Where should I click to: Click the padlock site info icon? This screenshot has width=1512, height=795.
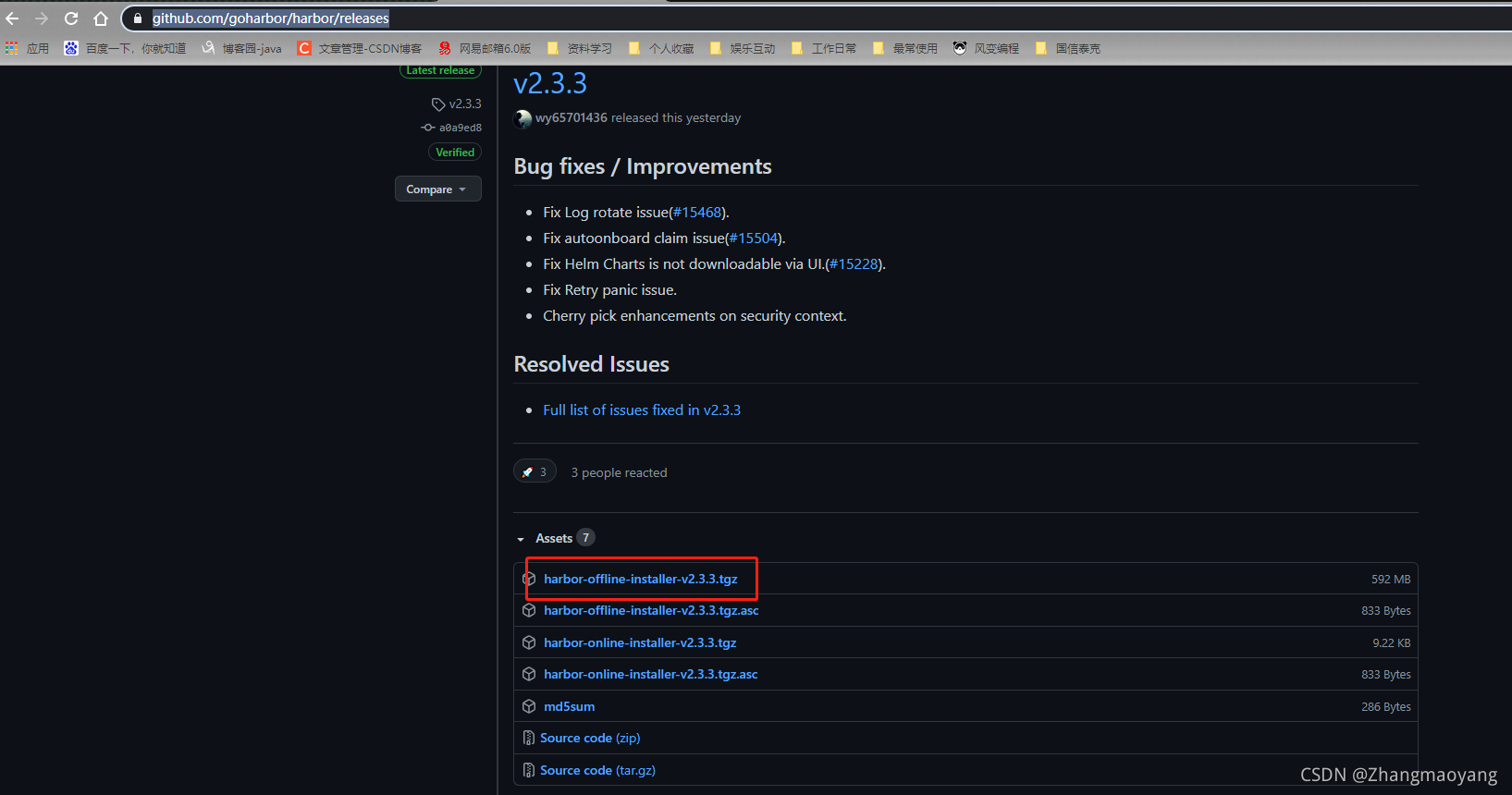(138, 18)
